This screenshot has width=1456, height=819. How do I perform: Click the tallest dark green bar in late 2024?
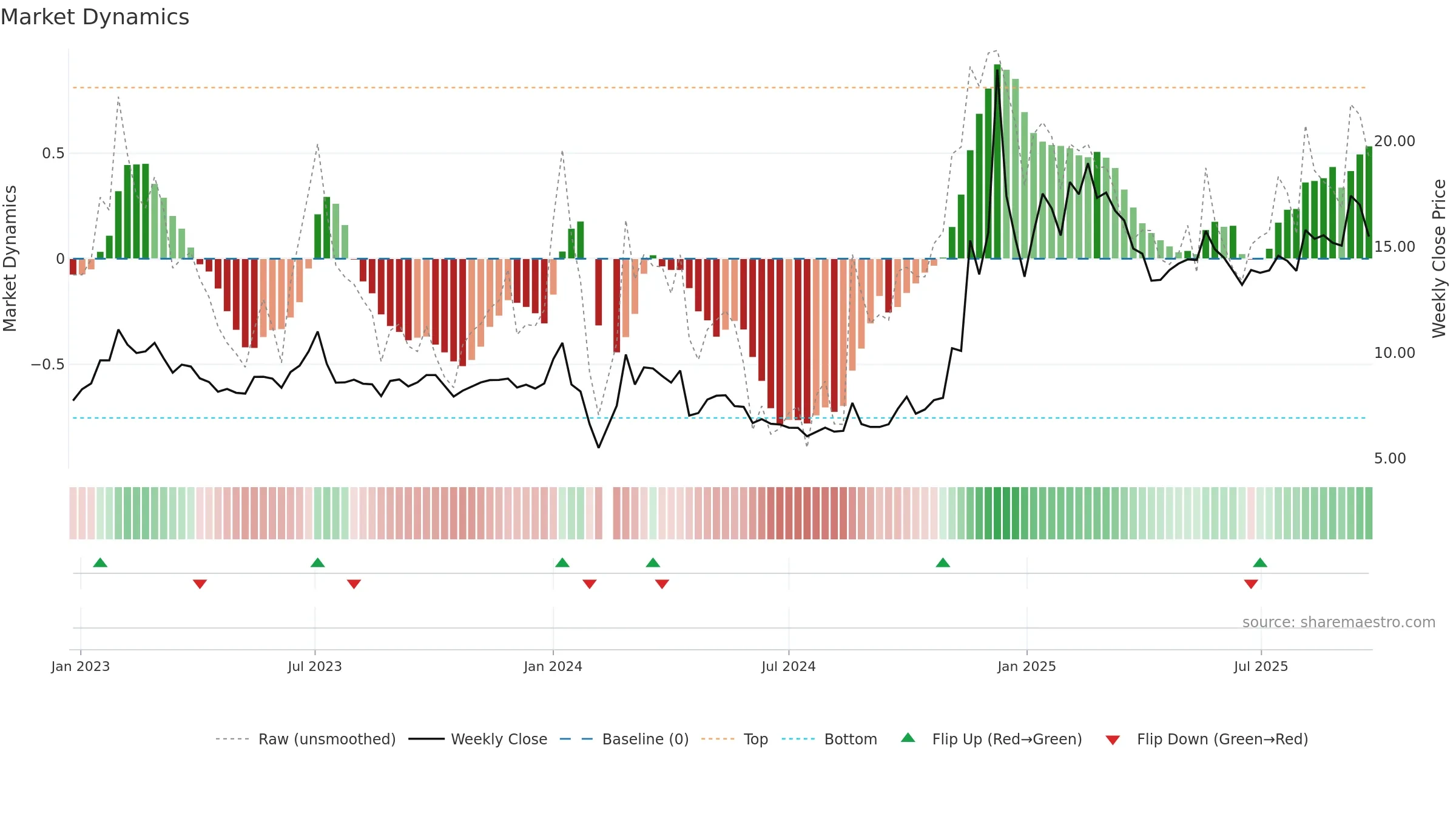point(997,161)
